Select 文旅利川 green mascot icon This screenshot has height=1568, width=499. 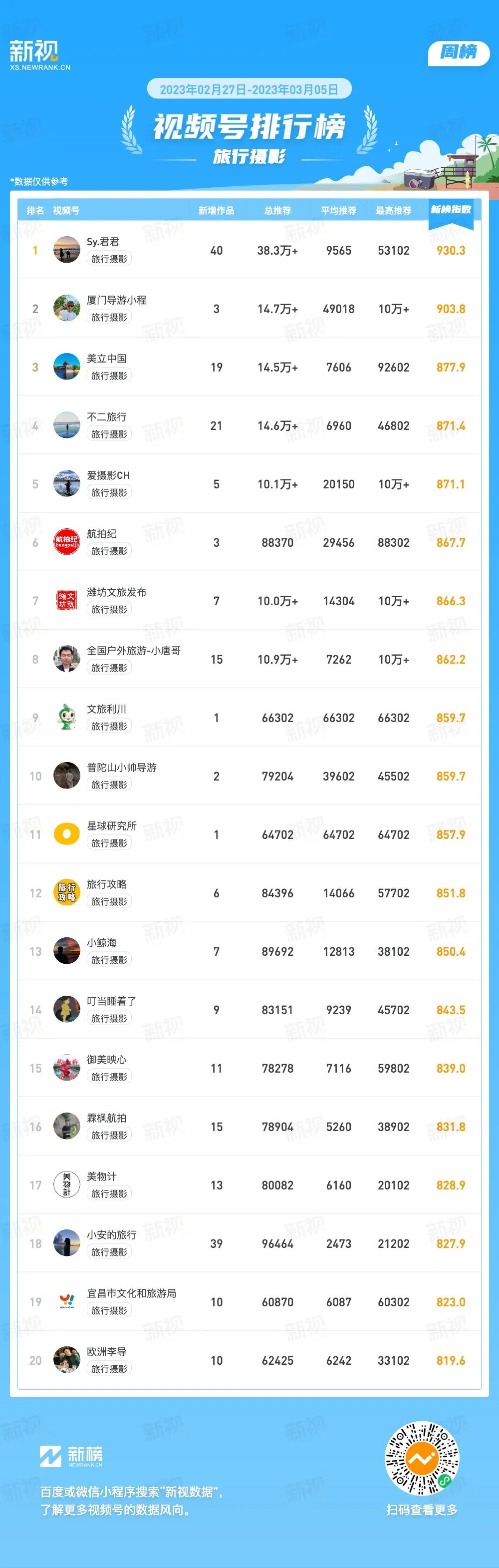pos(67,718)
